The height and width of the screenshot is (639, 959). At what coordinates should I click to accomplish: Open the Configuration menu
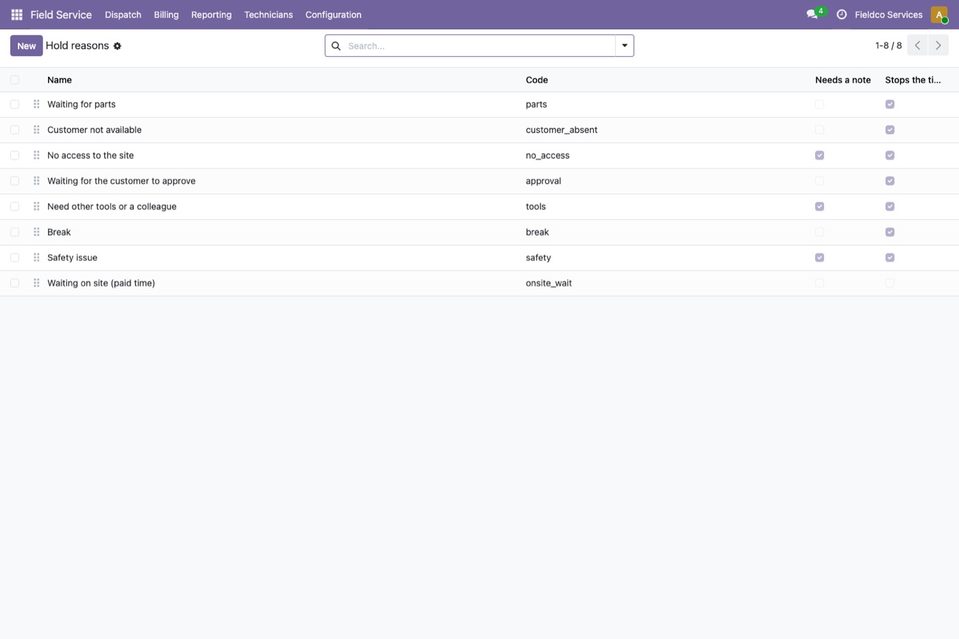[x=333, y=15]
